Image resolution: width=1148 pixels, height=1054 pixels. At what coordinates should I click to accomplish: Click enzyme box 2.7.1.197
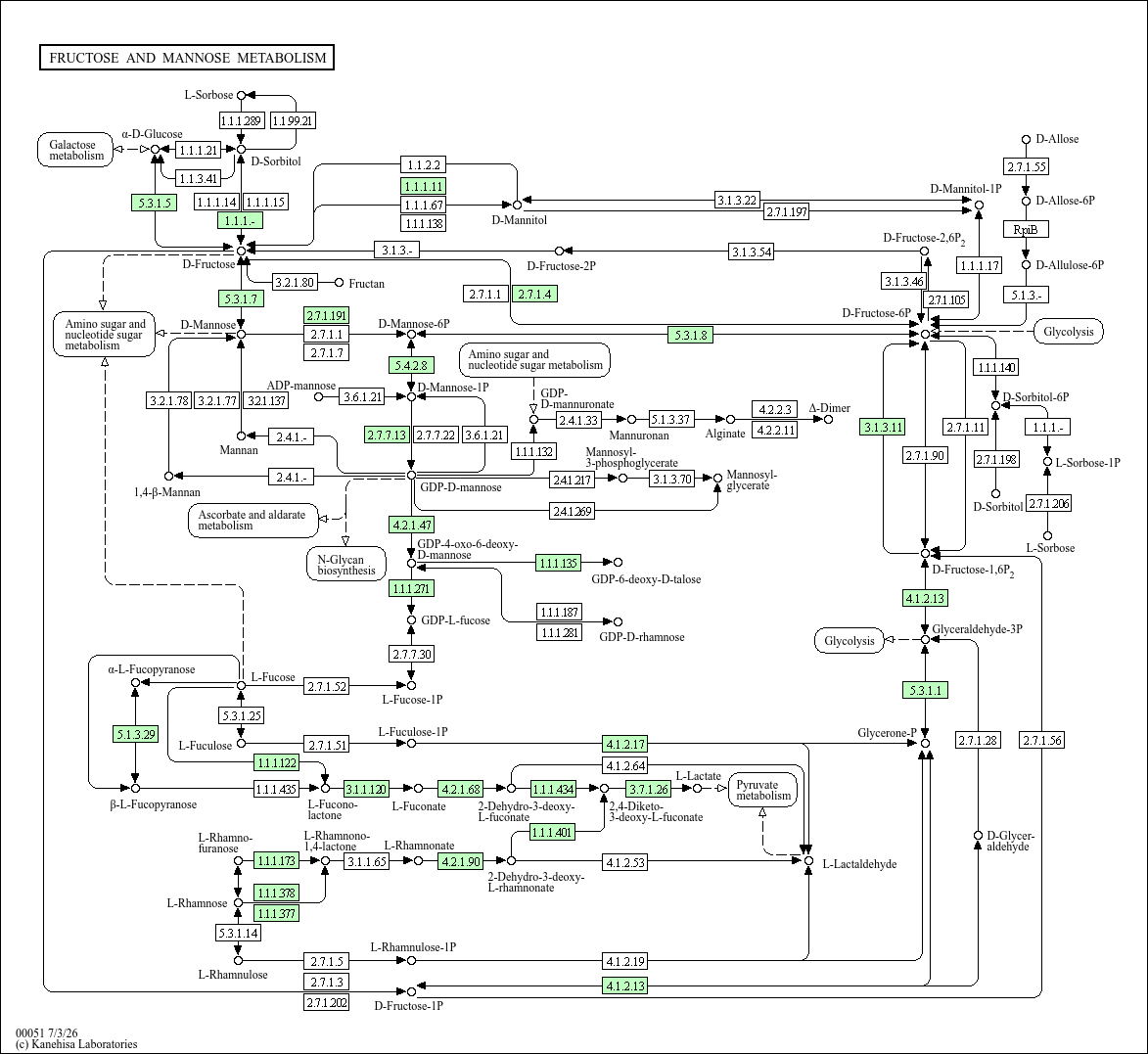tap(786, 212)
